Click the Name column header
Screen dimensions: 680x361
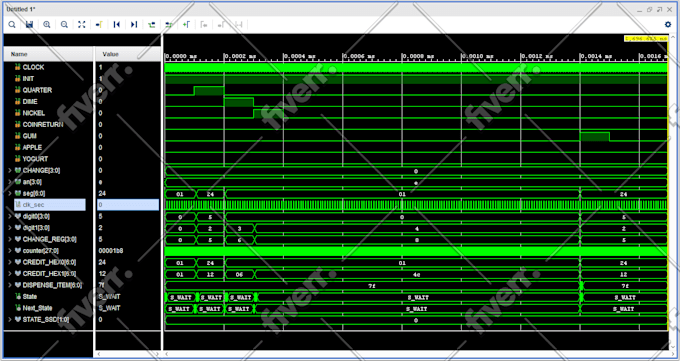pos(48,54)
